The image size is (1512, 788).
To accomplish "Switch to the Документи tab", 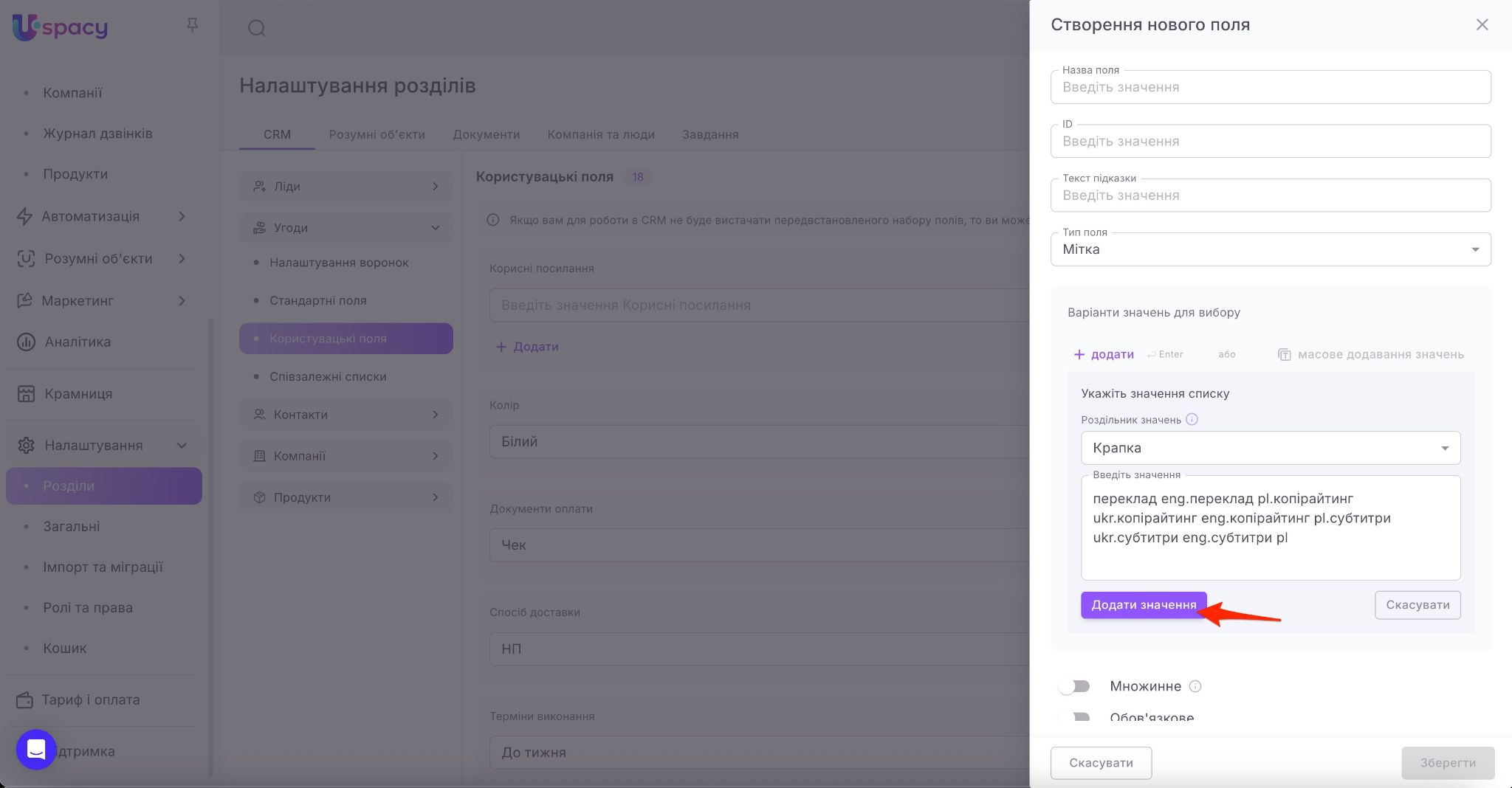I will [486, 134].
